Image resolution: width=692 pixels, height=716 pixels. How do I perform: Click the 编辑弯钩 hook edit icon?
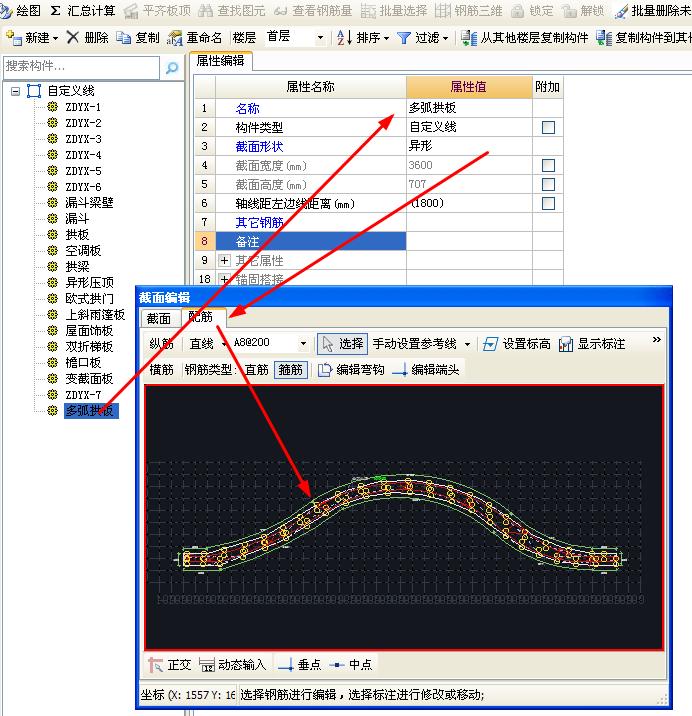coord(324,370)
